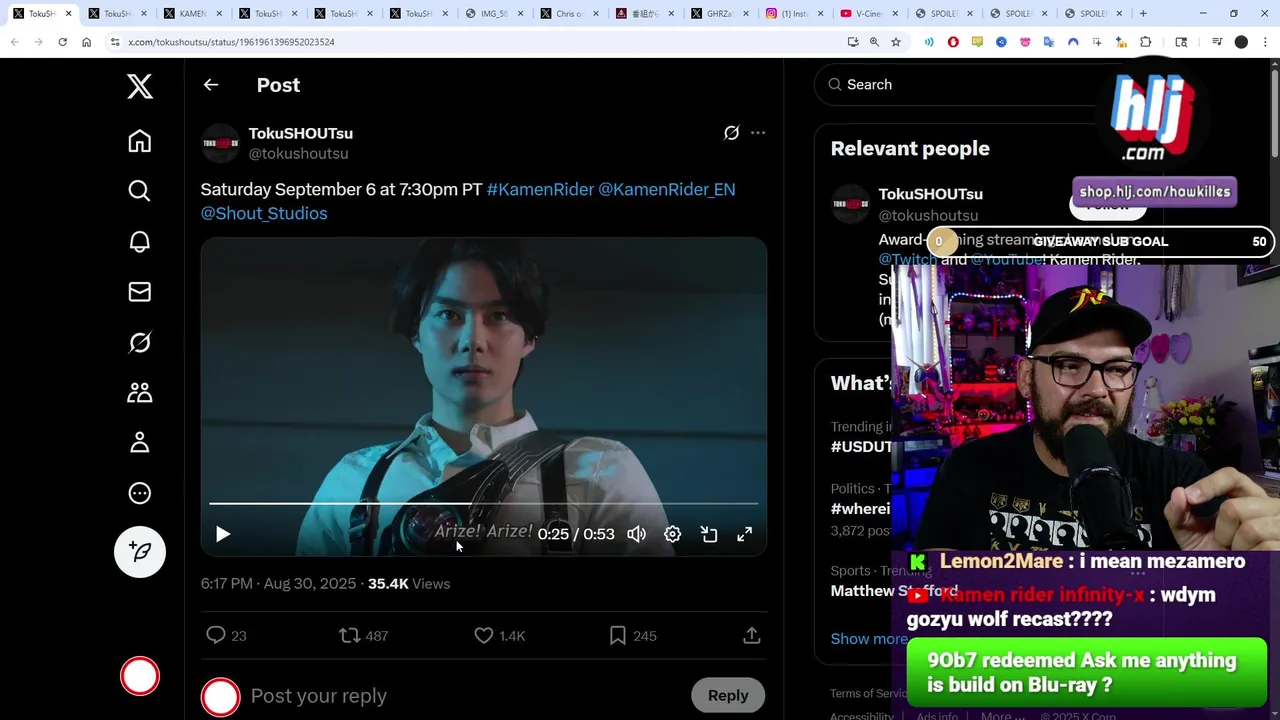Click the browser back arrow

(x=14, y=42)
